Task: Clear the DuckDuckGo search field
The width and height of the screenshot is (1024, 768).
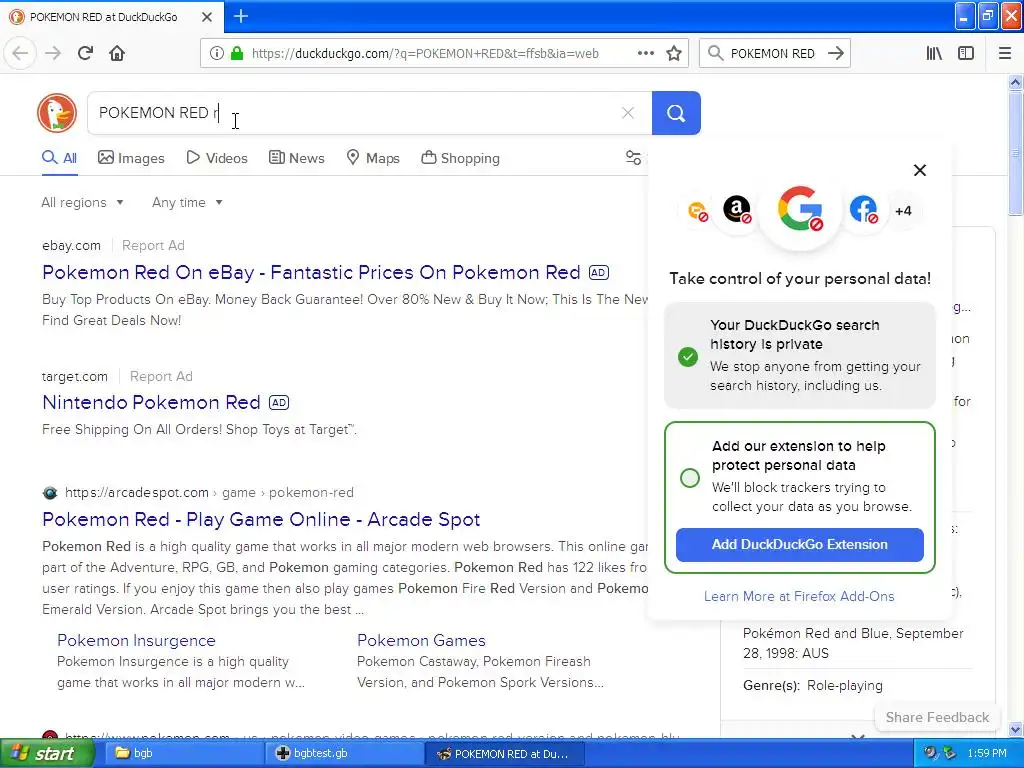Action: tap(628, 113)
